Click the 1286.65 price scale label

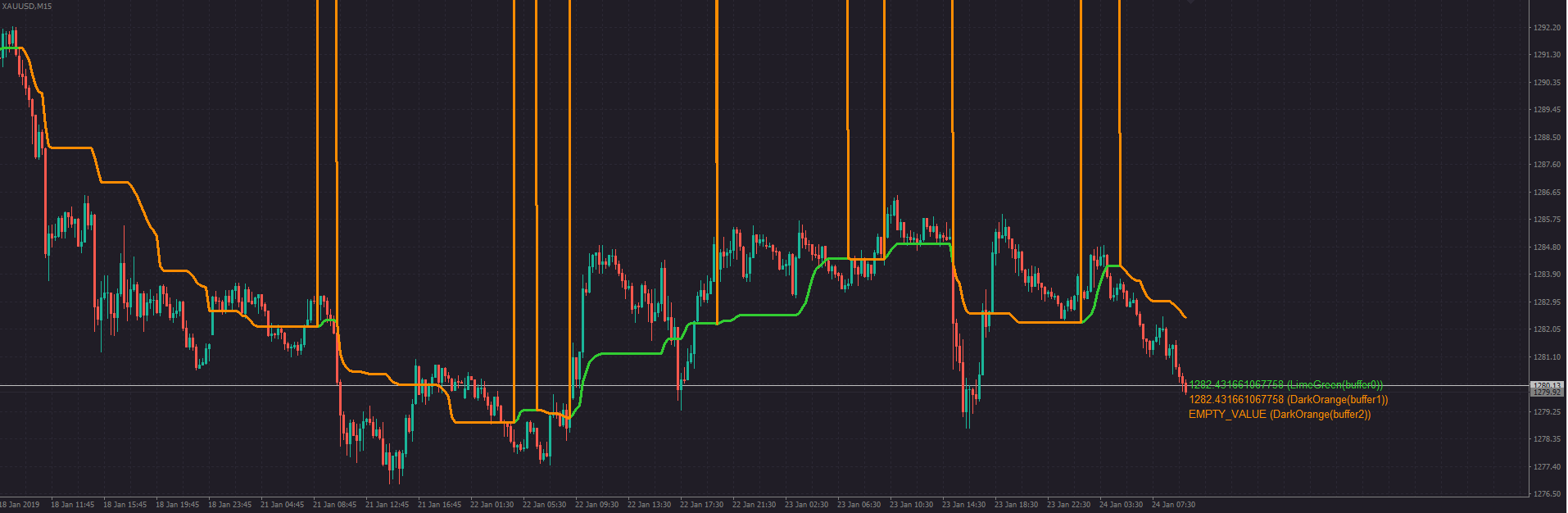pyautogui.click(x=1547, y=193)
